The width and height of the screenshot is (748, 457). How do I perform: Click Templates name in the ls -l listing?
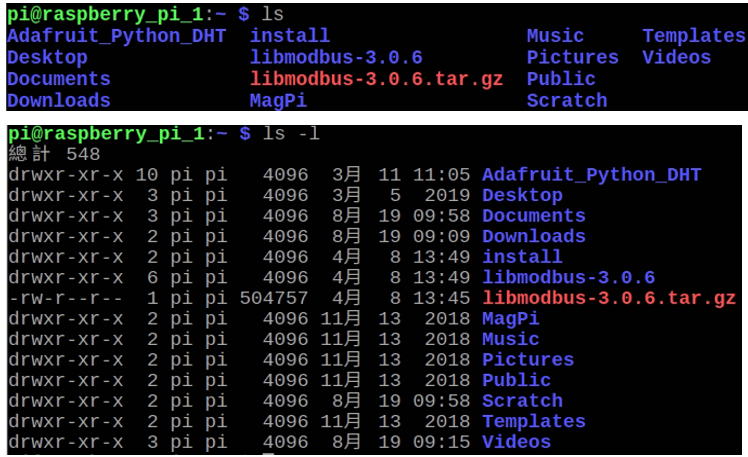point(534,422)
